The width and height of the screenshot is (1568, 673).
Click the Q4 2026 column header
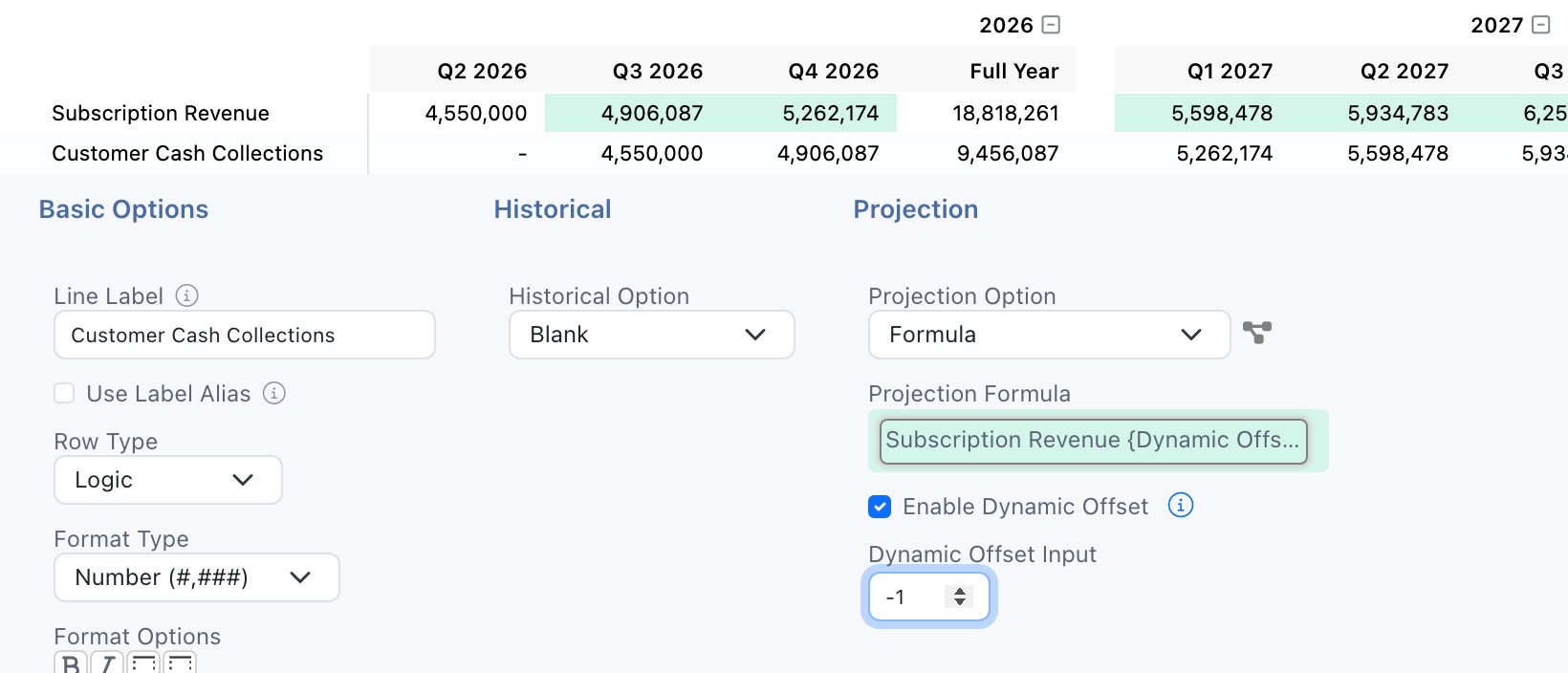[x=834, y=71]
